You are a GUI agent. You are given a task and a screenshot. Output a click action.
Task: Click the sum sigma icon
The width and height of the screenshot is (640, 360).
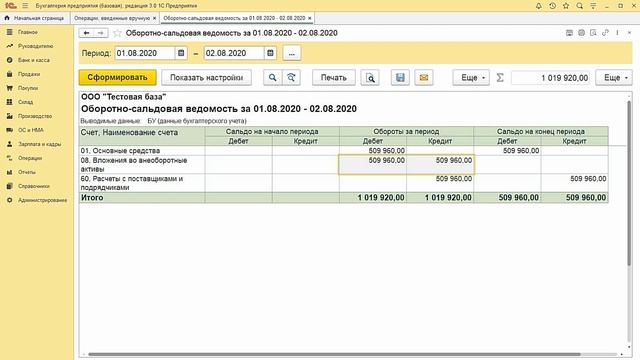[x=500, y=78]
